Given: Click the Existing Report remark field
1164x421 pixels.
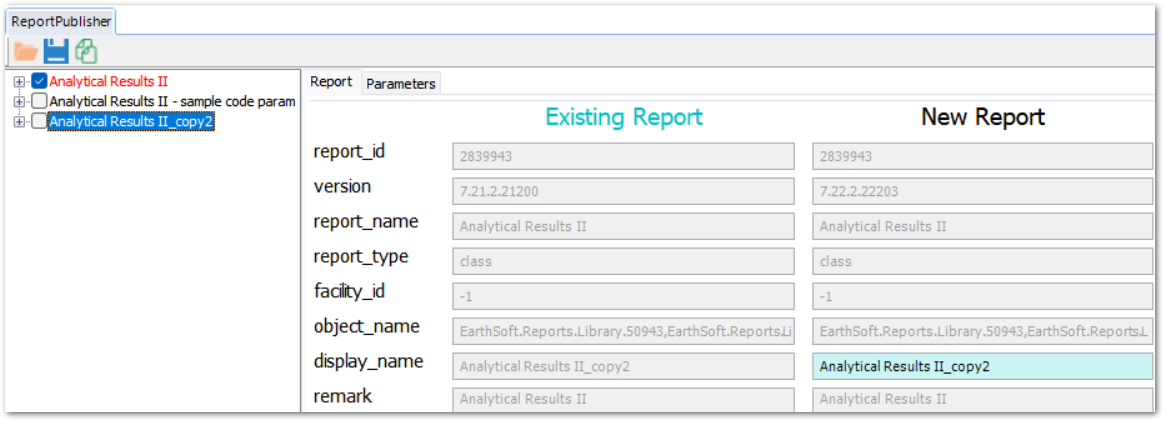Looking at the screenshot, I should (x=623, y=400).
